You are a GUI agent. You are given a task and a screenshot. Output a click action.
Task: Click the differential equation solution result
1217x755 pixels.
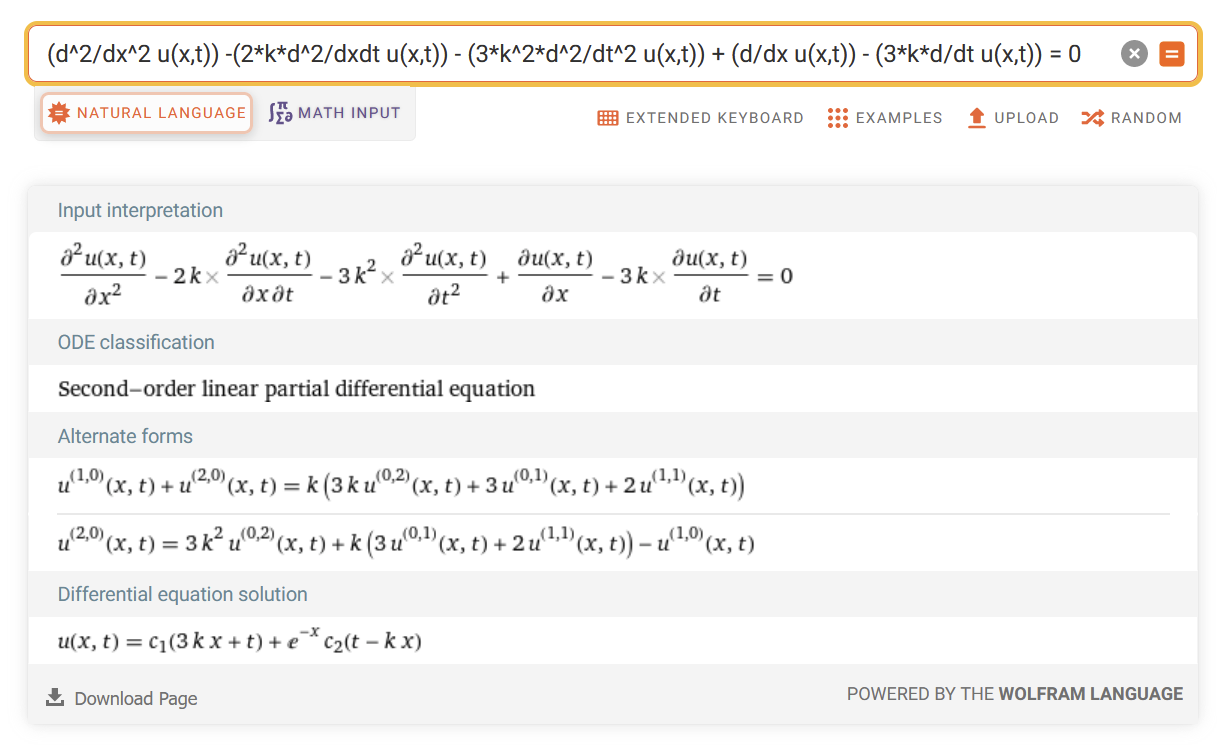pyautogui.click(x=240, y=640)
